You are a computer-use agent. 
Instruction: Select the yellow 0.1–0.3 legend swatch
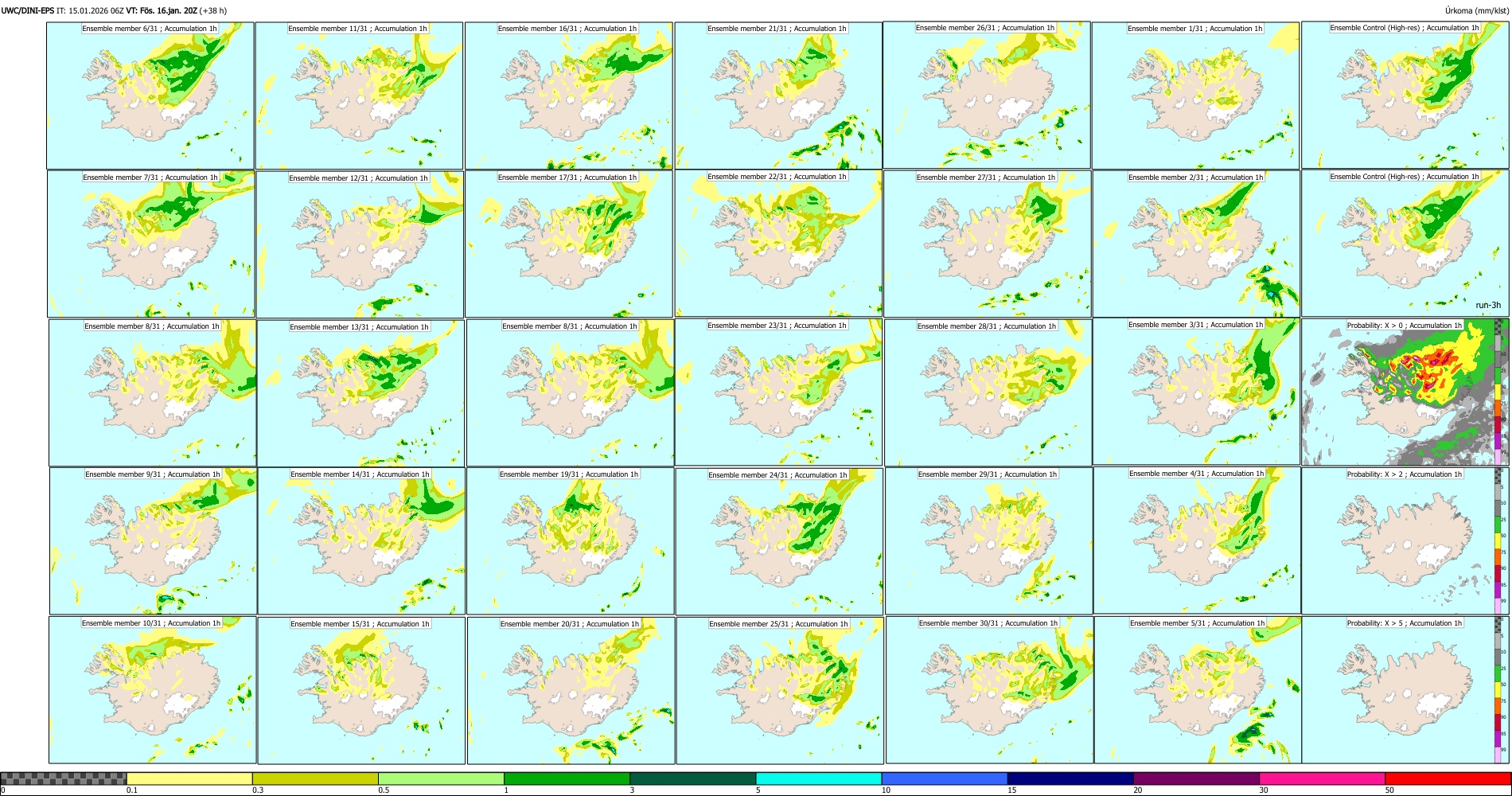coord(189,778)
